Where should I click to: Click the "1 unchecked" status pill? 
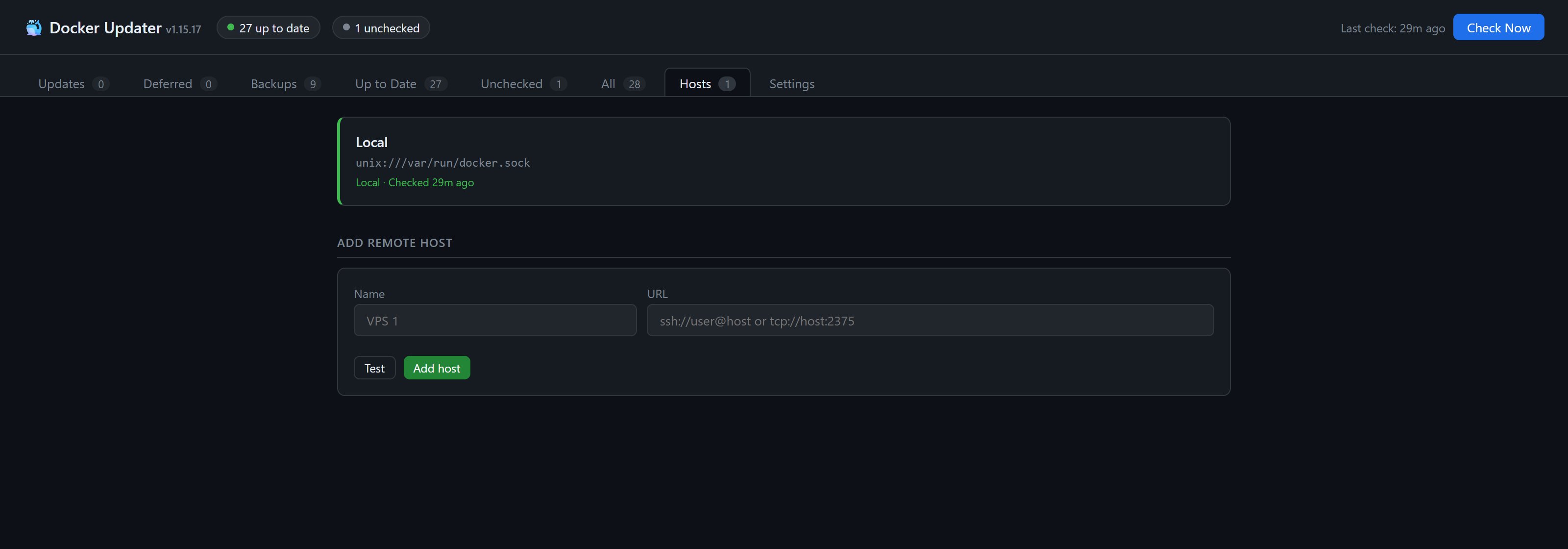(x=381, y=28)
